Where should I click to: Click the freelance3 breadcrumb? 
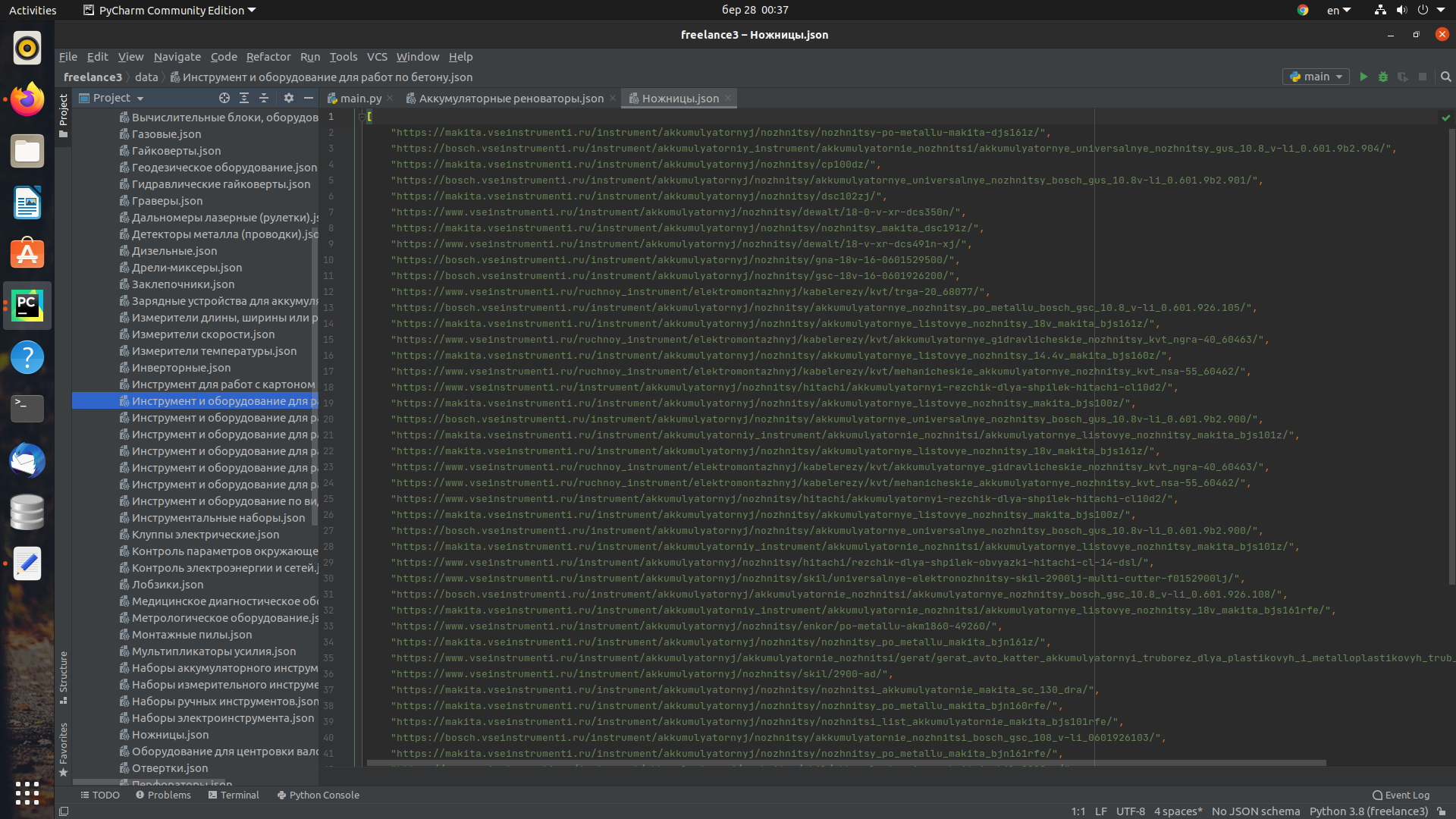93,77
